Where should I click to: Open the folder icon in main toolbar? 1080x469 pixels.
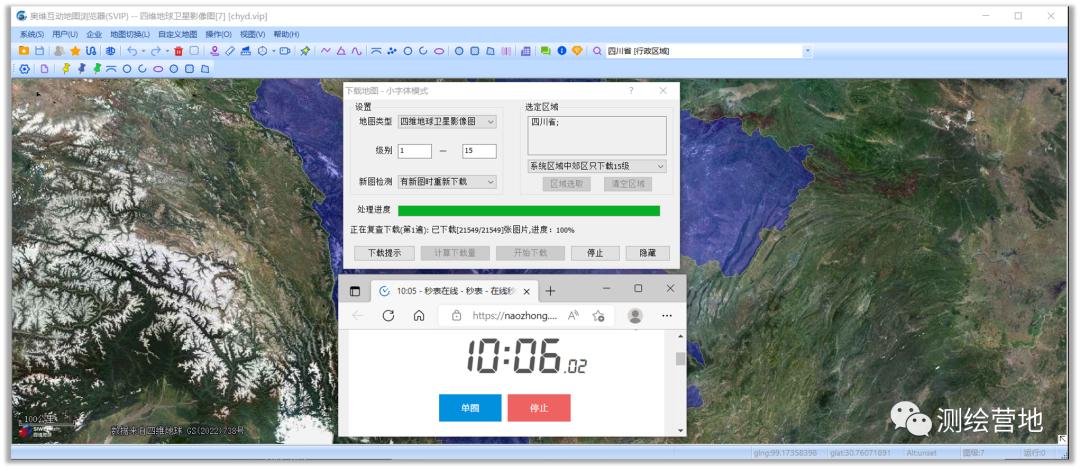(23, 51)
